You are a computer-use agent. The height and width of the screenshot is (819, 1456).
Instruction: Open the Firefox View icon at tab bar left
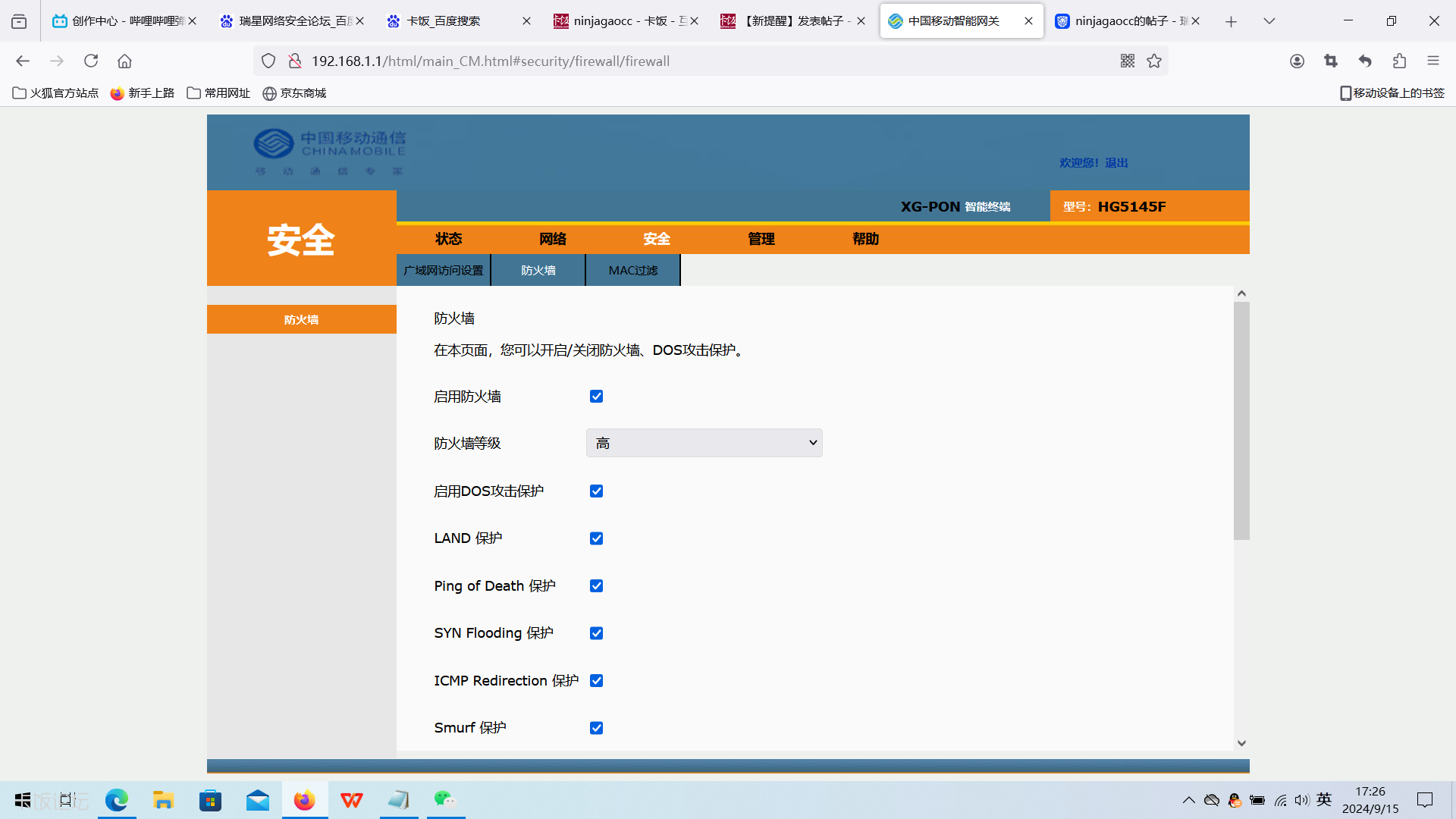click(19, 21)
